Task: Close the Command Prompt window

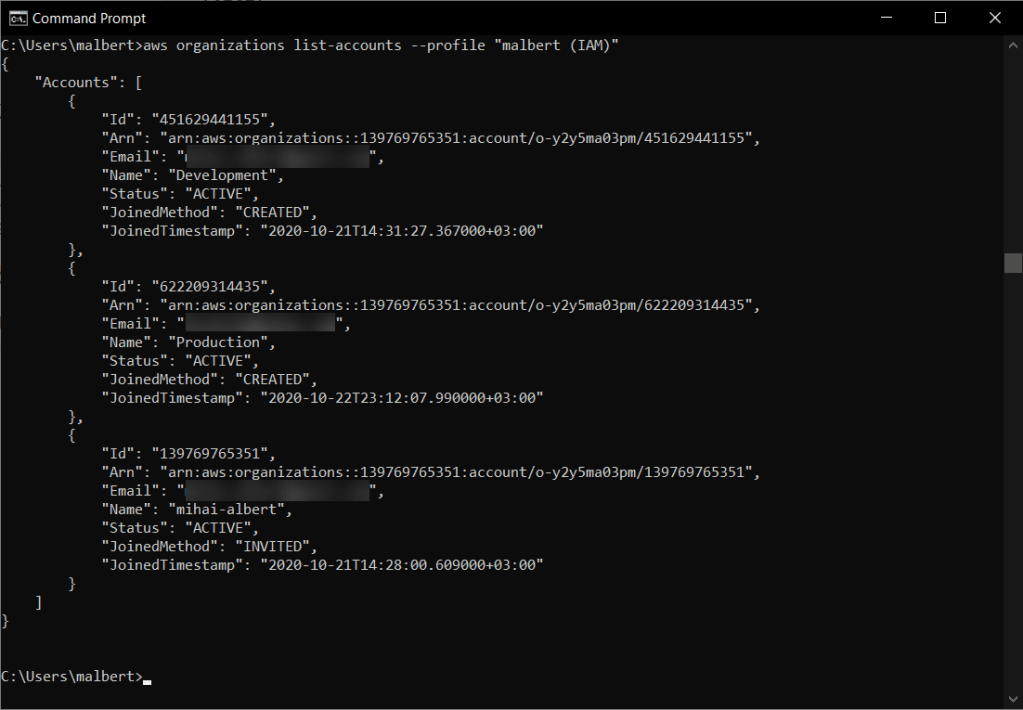Action: [x=994, y=18]
